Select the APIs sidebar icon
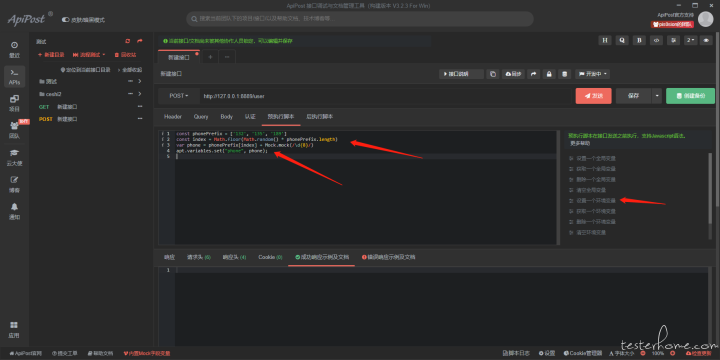The width and height of the screenshot is (720, 360). click(x=14, y=77)
